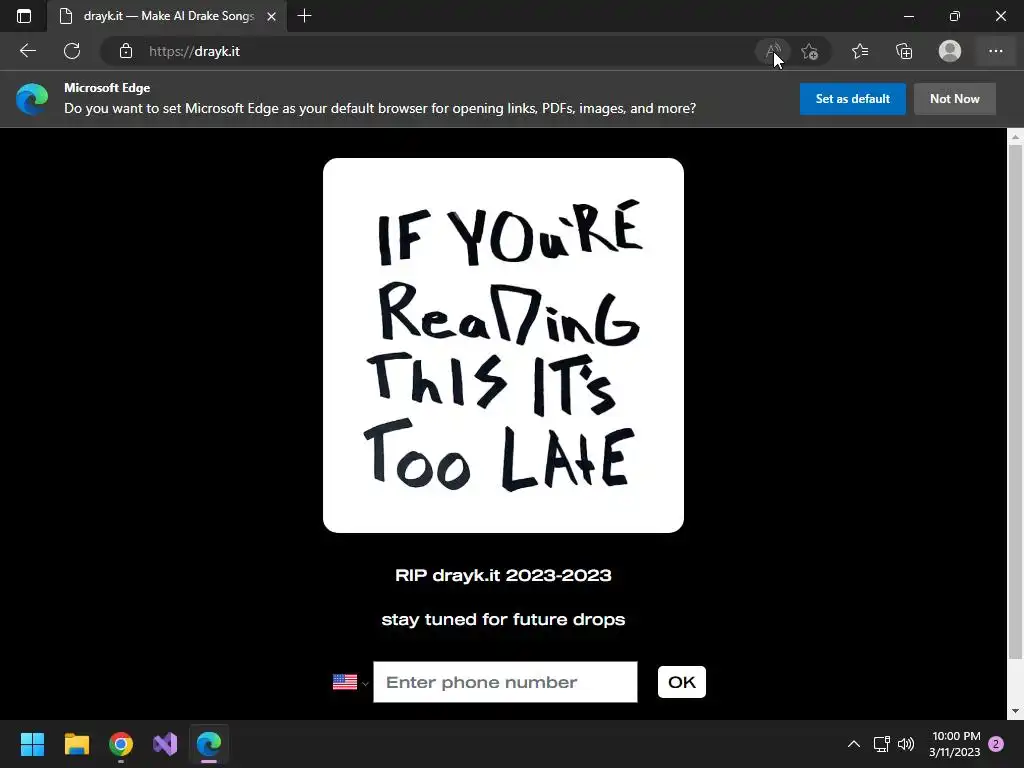Screen dimensions: 1024x768
Task: Switch to Google Chrome in the taskbar
Action: click(121, 744)
